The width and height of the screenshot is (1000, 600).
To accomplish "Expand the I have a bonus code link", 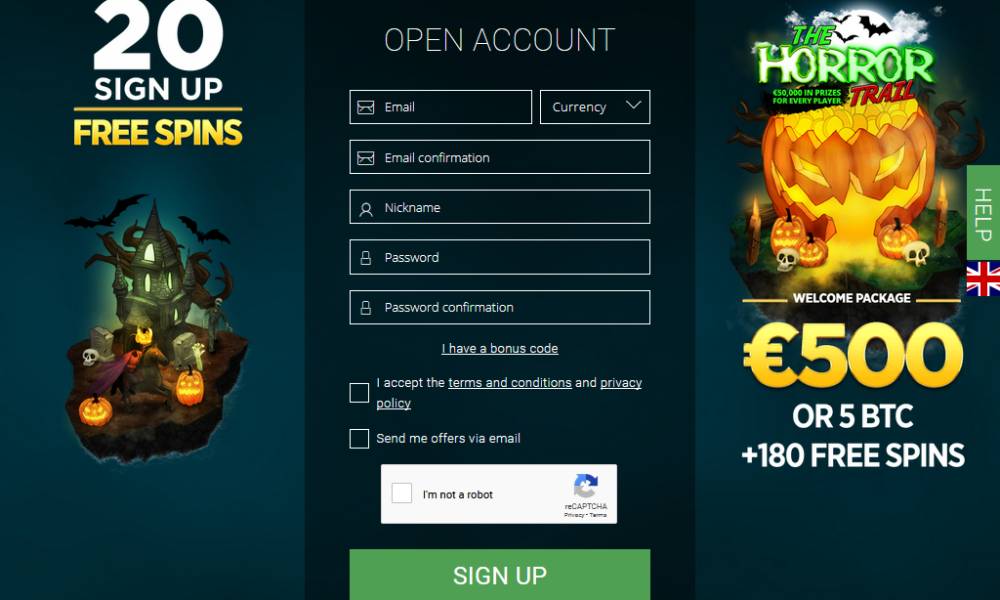I will pyautogui.click(x=500, y=349).
